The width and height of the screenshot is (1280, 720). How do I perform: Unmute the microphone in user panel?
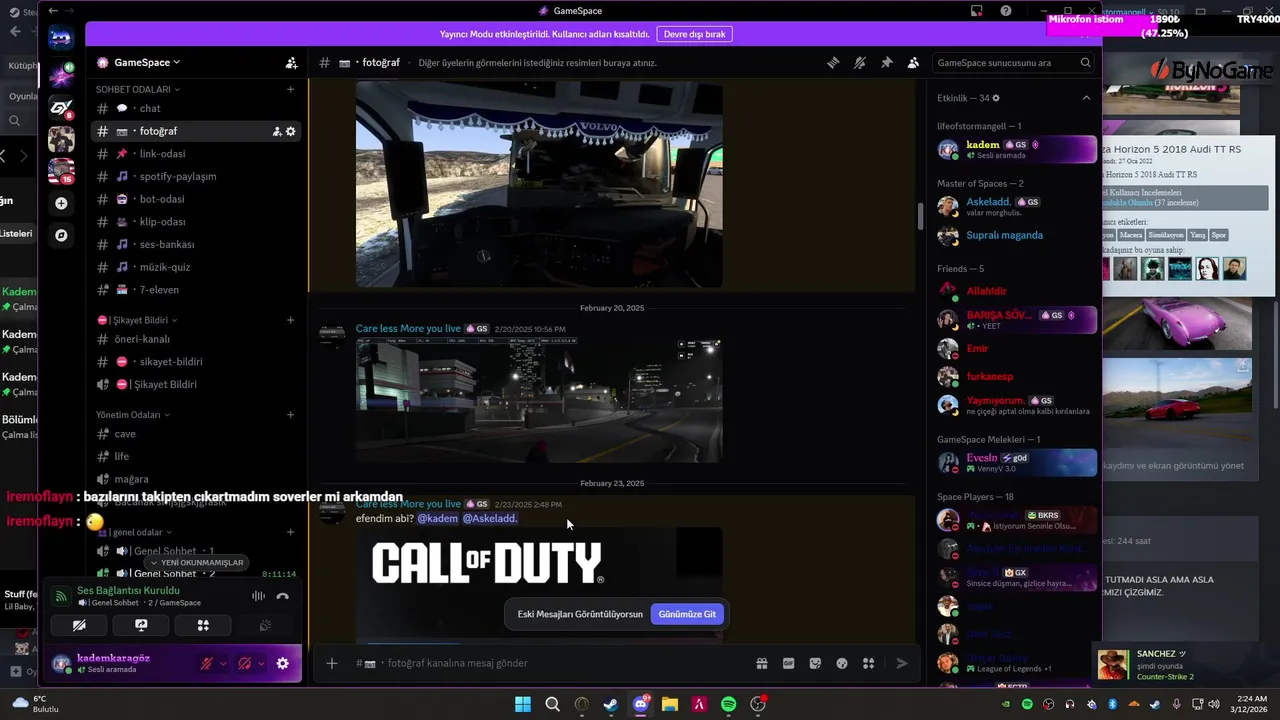point(207,663)
